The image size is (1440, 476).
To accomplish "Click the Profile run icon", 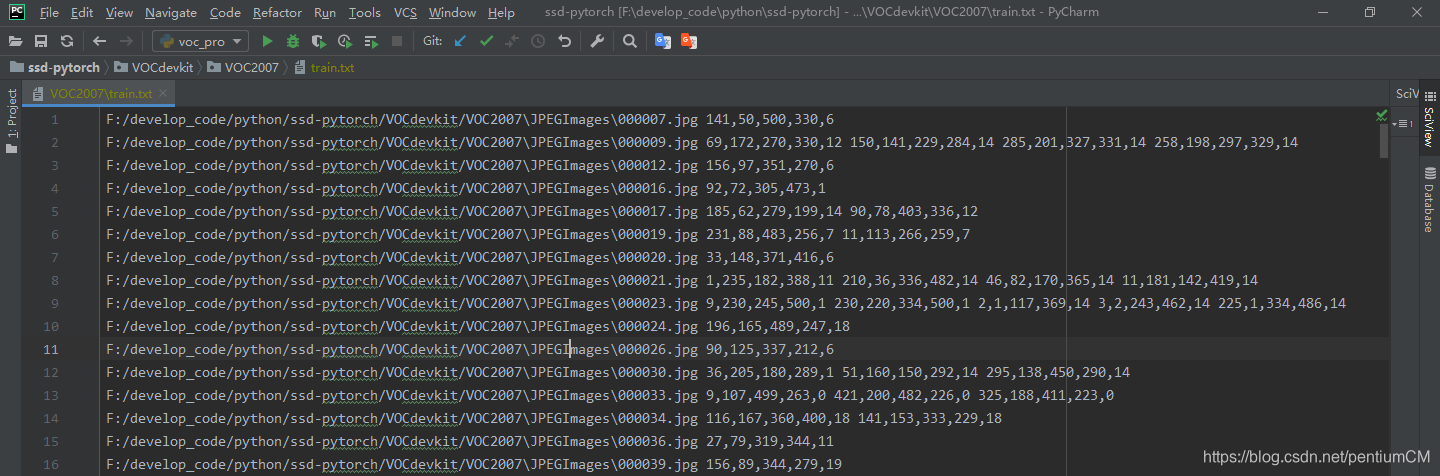I will [x=345, y=41].
